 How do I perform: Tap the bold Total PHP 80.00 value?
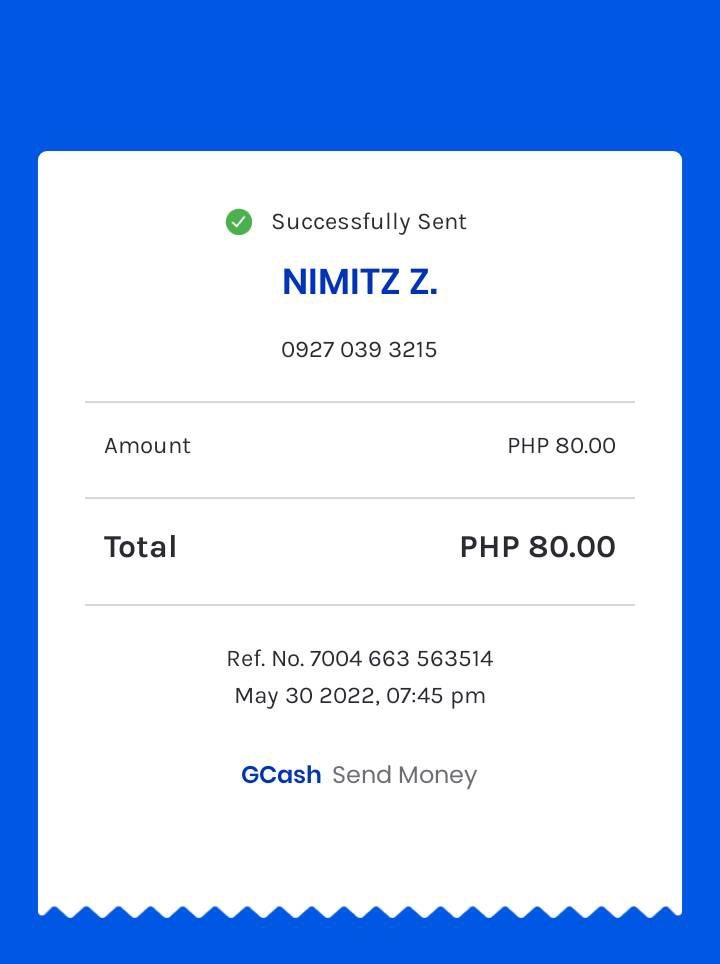point(537,547)
